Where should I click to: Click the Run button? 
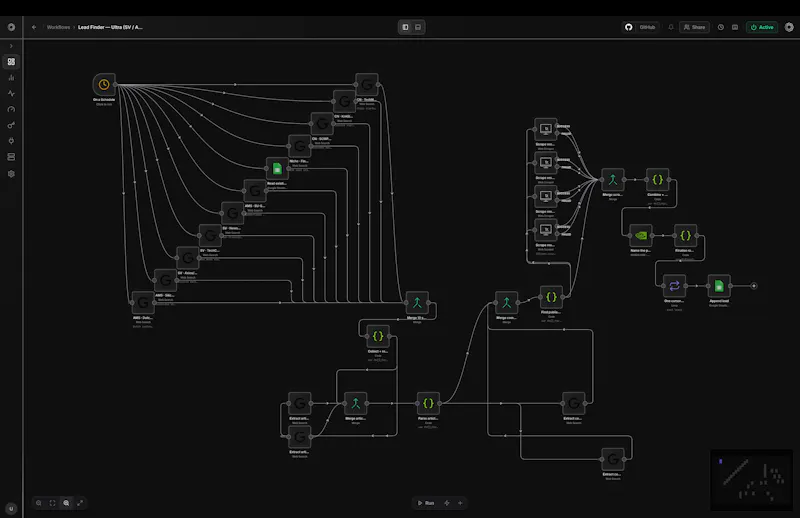tap(426, 503)
